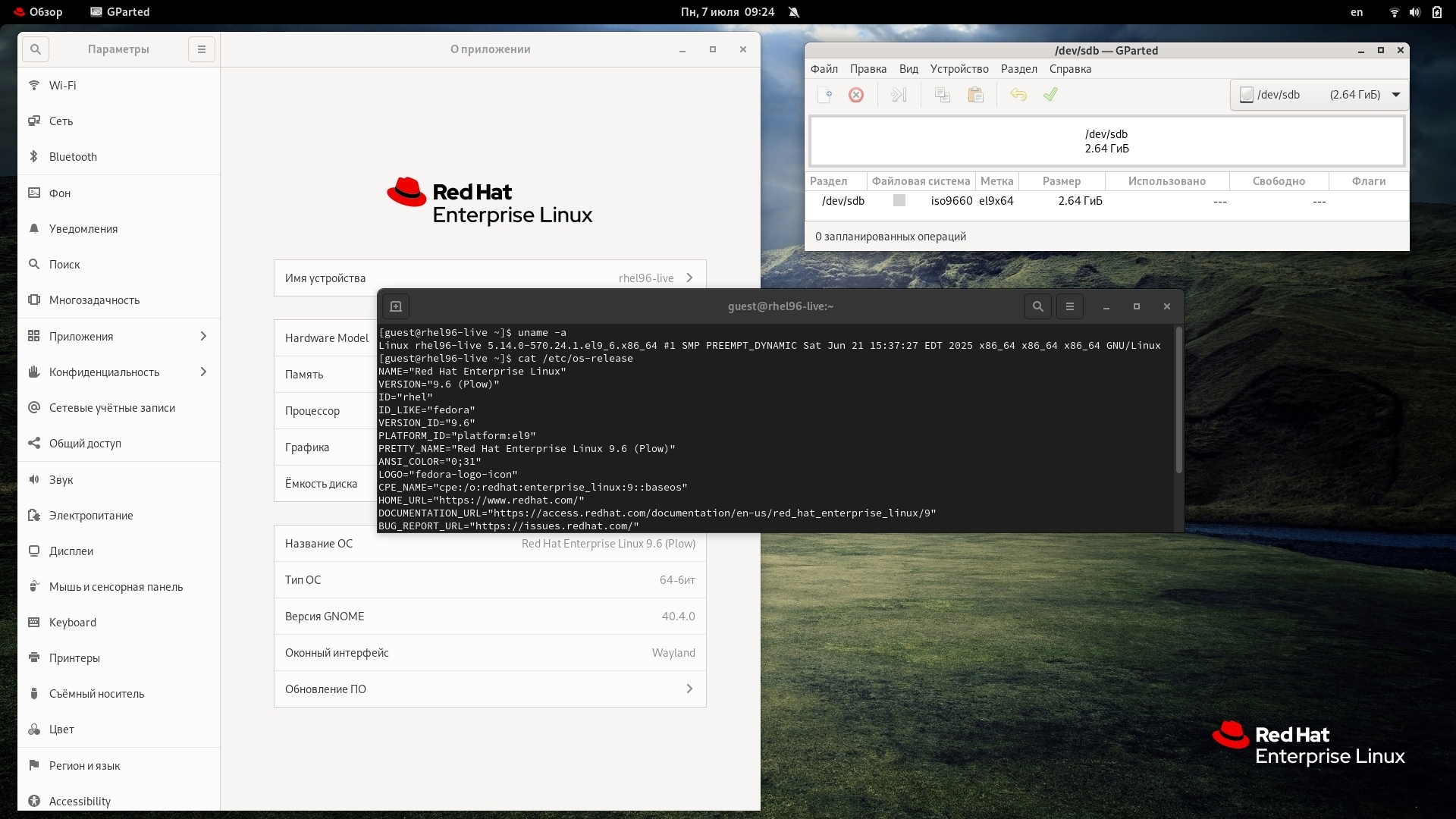The image size is (1456, 819).
Task: Open system volume icon in top bar
Action: point(1415,12)
